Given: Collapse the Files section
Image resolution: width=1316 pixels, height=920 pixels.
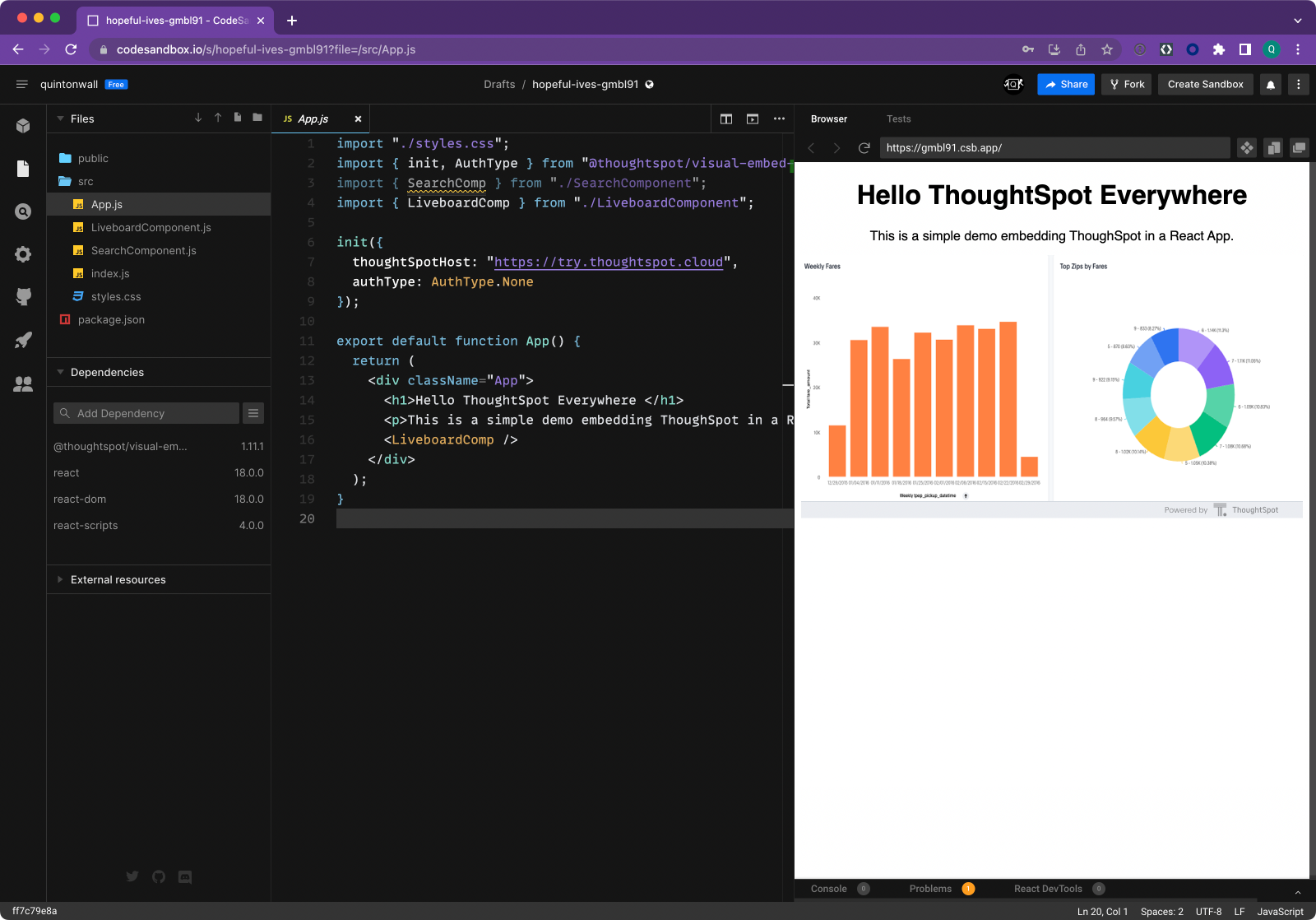Looking at the screenshot, I should (81, 118).
